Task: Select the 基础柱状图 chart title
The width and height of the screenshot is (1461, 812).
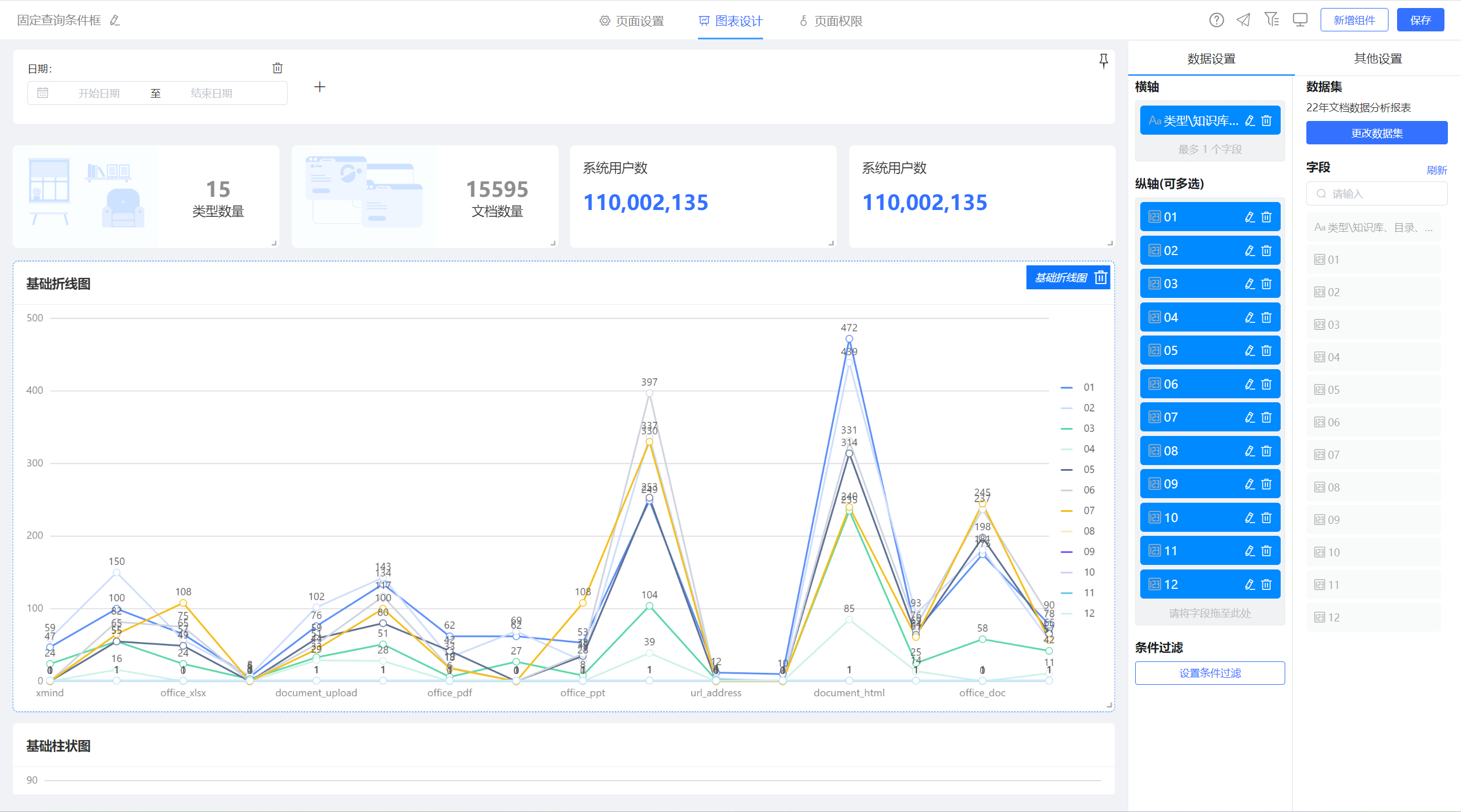Action: pyautogui.click(x=58, y=746)
